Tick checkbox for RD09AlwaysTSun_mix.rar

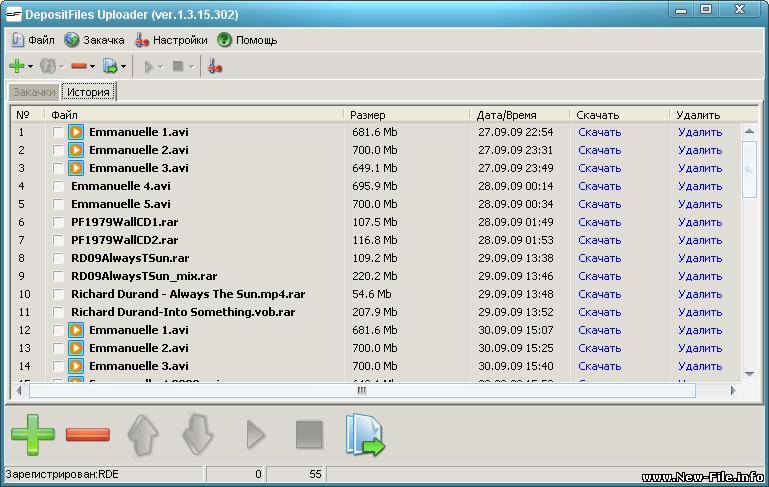(58, 277)
